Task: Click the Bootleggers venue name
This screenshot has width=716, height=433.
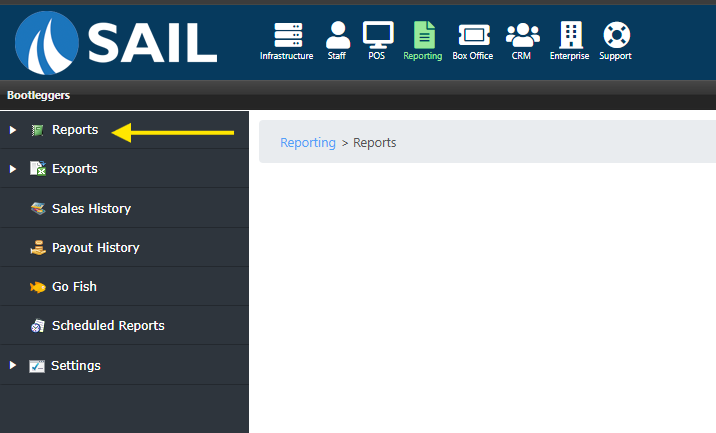Action: (38, 95)
